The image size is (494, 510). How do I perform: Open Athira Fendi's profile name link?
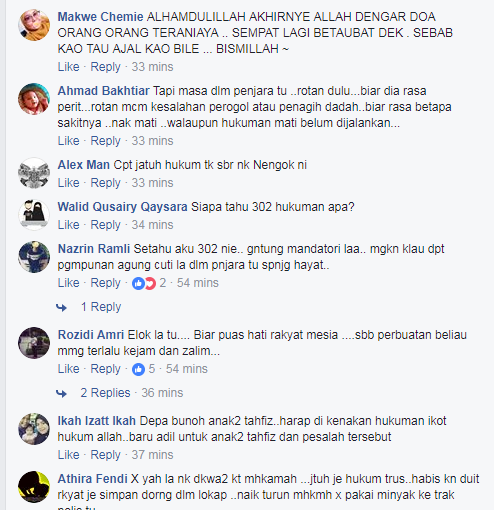click(x=92, y=479)
